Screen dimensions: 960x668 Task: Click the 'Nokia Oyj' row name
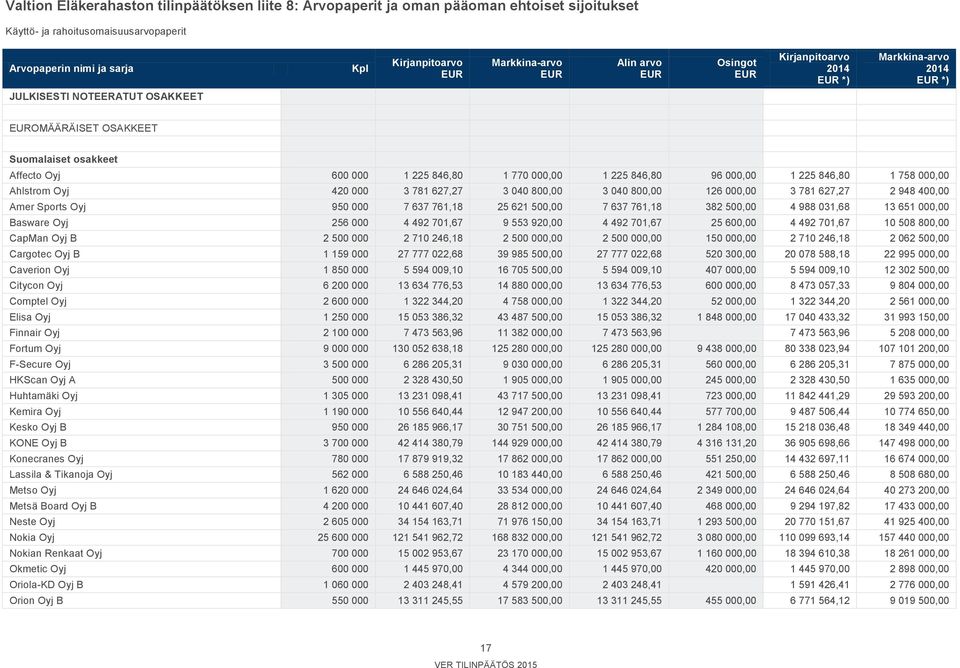click(x=32, y=538)
